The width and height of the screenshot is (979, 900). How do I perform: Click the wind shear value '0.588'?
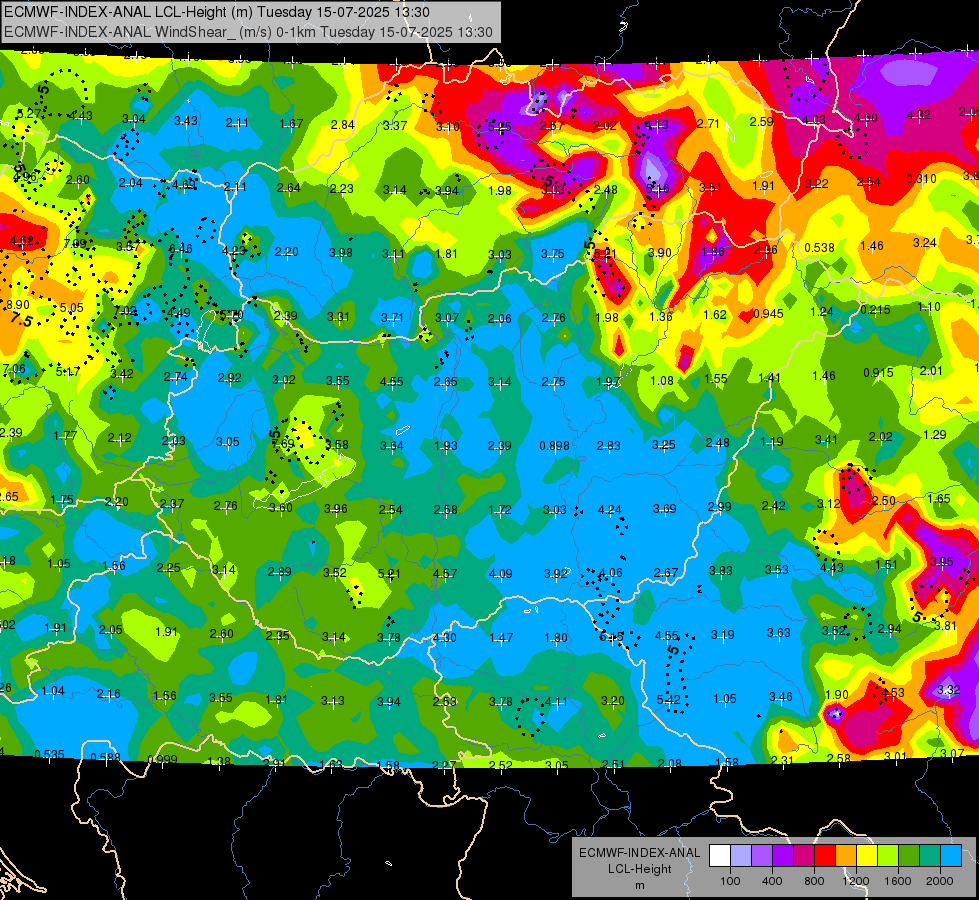pyautogui.click(x=106, y=758)
